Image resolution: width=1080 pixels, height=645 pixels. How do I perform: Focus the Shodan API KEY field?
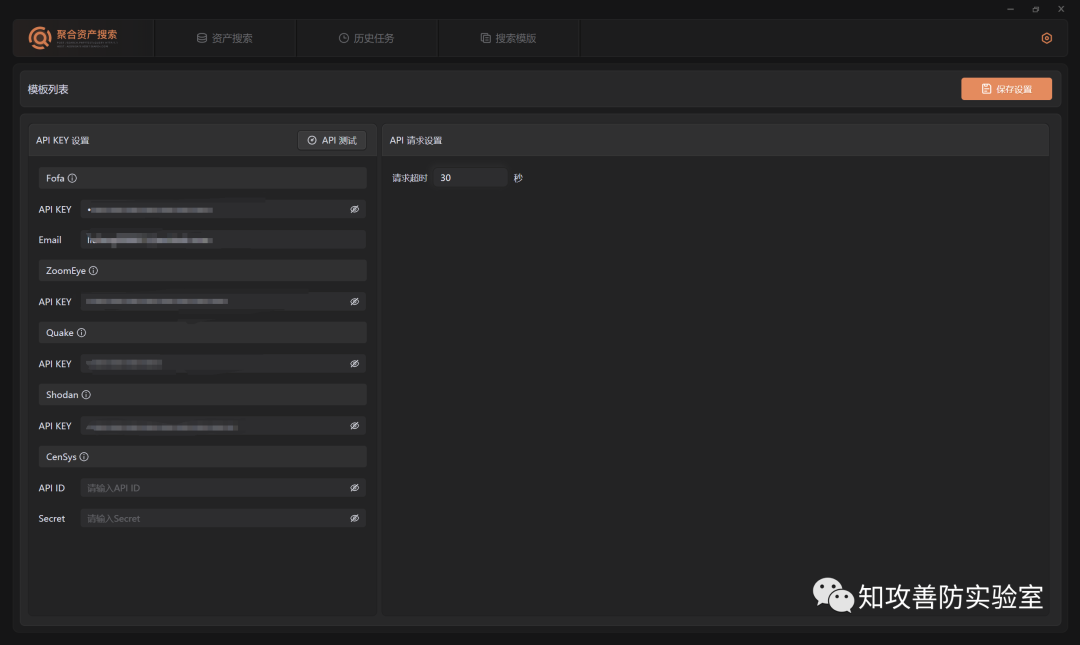[x=223, y=426]
